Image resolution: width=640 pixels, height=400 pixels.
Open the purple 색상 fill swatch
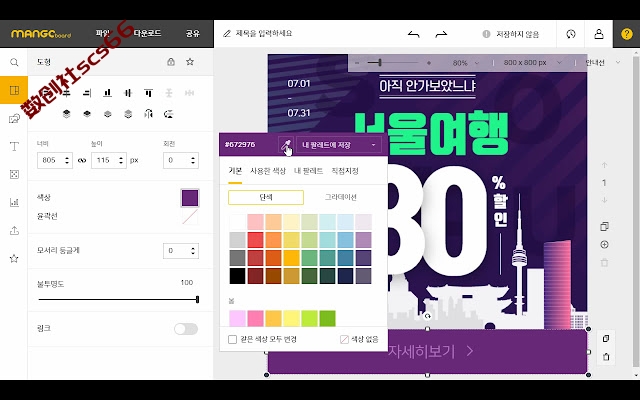(x=190, y=198)
